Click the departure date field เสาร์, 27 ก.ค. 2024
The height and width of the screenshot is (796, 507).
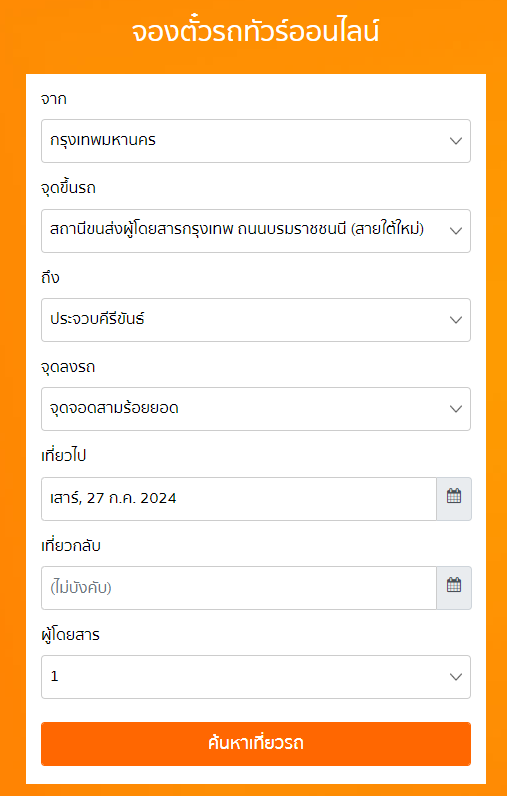[x=239, y=499]
